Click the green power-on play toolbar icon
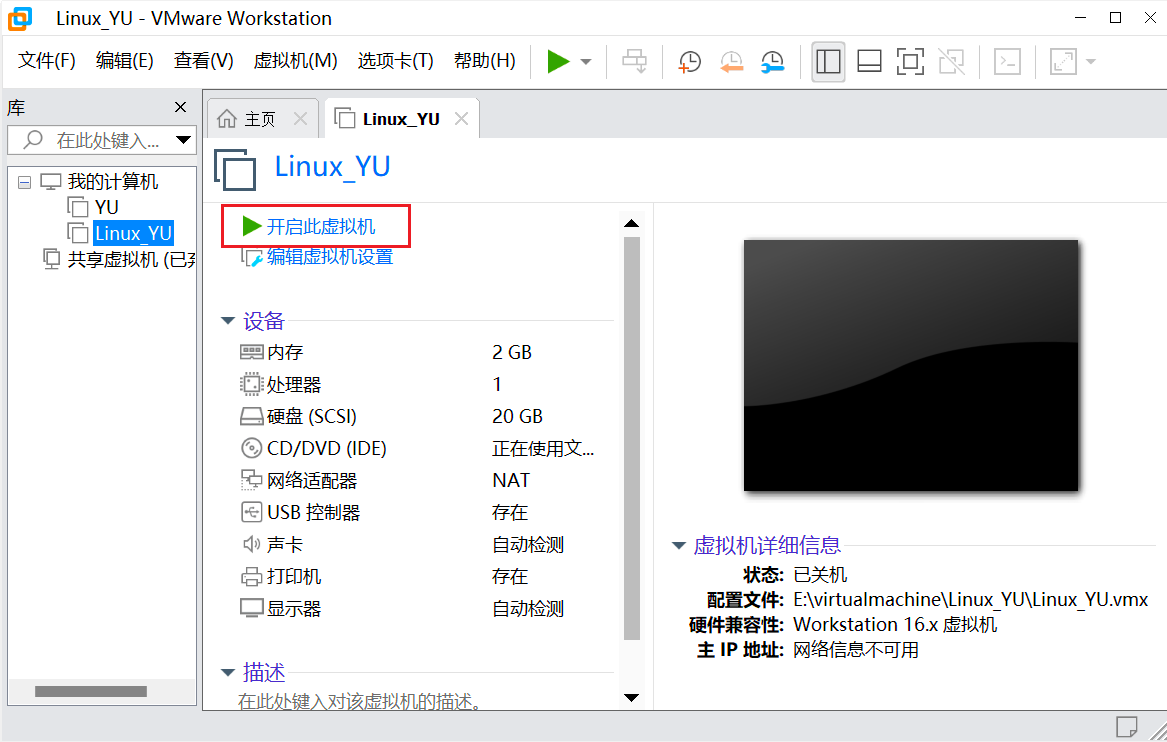The height and width of the screenshot is (742, 1167). 558,62
